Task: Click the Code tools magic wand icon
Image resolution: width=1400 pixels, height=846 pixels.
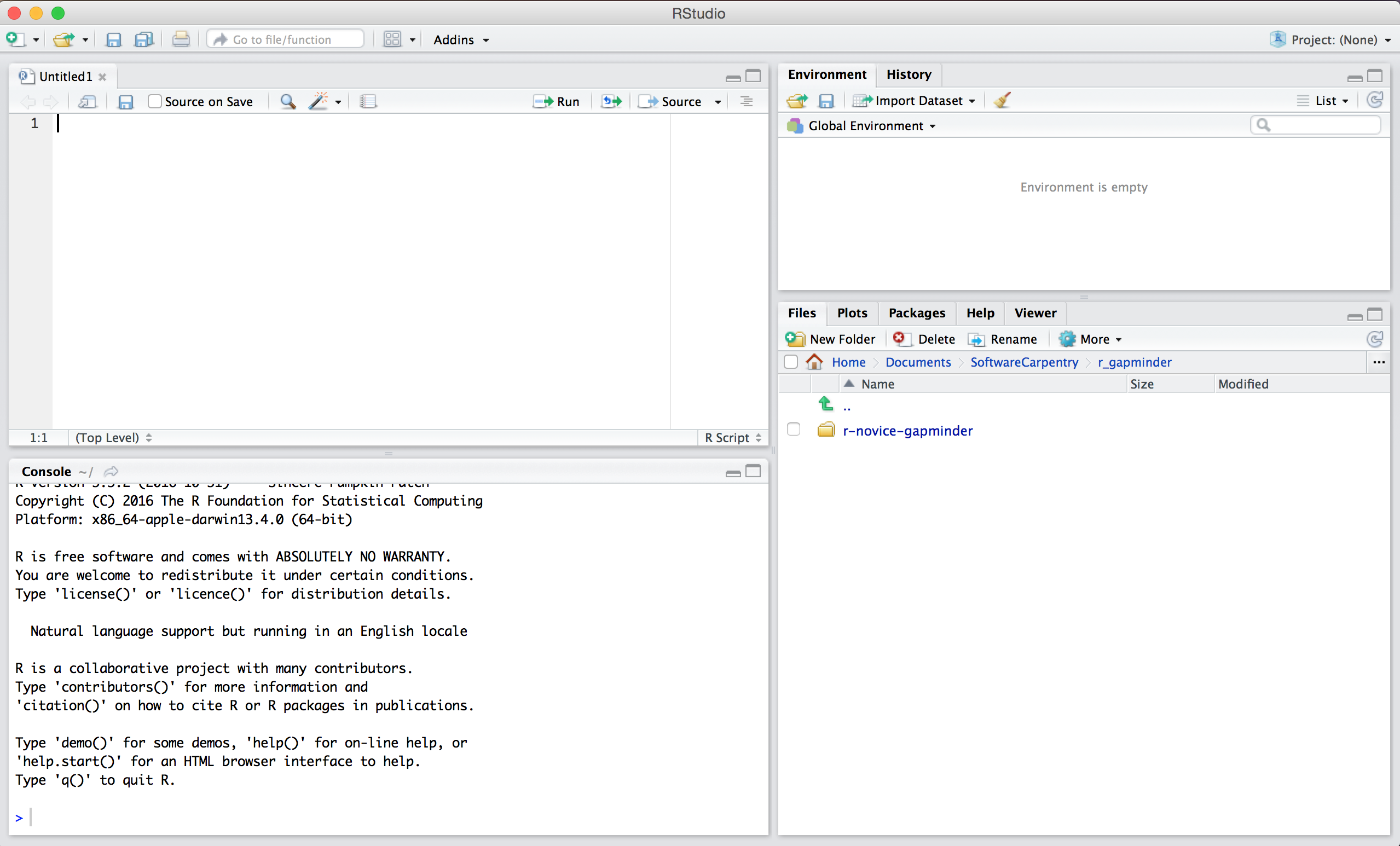Action: [x=318, y=100]
